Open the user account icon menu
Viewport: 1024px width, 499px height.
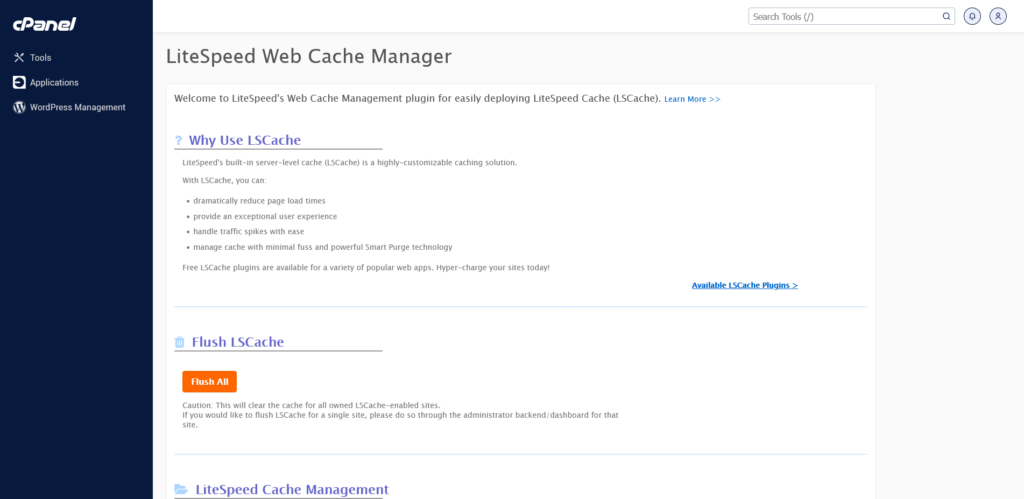pyautogui.click(x=998, y=16)
